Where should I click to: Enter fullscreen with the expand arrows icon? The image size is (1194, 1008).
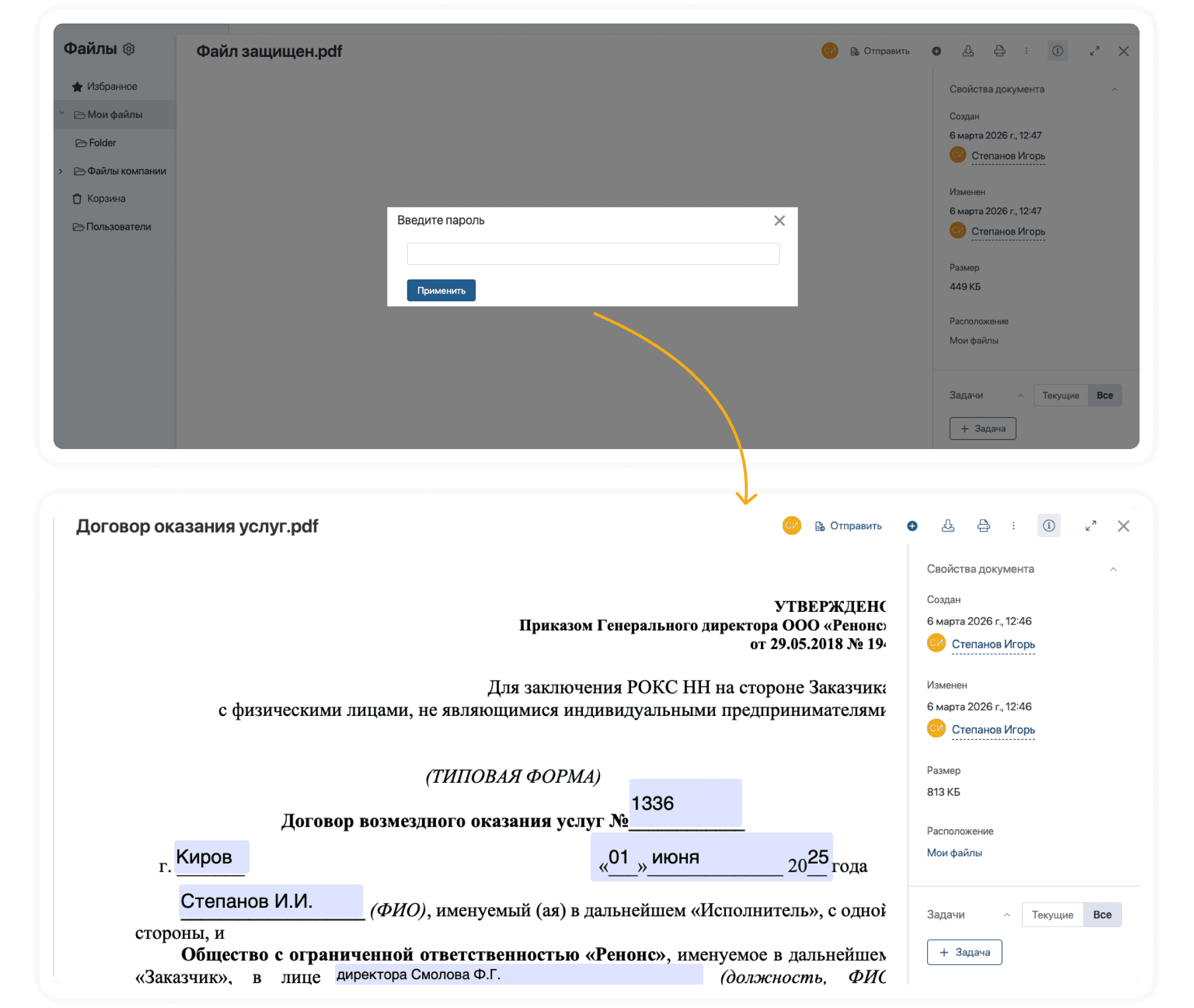click(1091, 526)
